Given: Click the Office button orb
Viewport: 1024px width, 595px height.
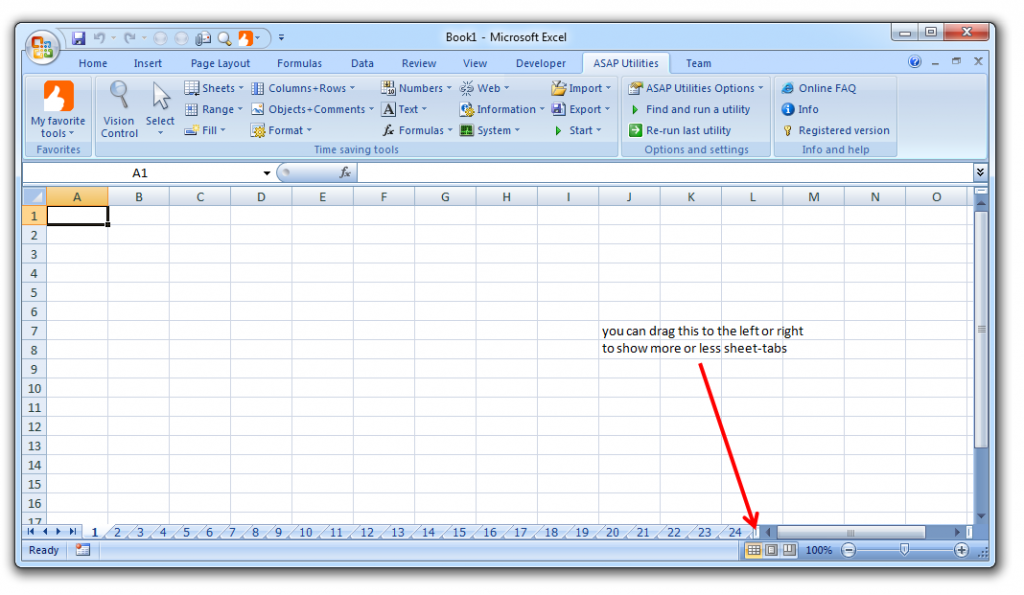Looking at the screenshot, I should click(42, 47).
